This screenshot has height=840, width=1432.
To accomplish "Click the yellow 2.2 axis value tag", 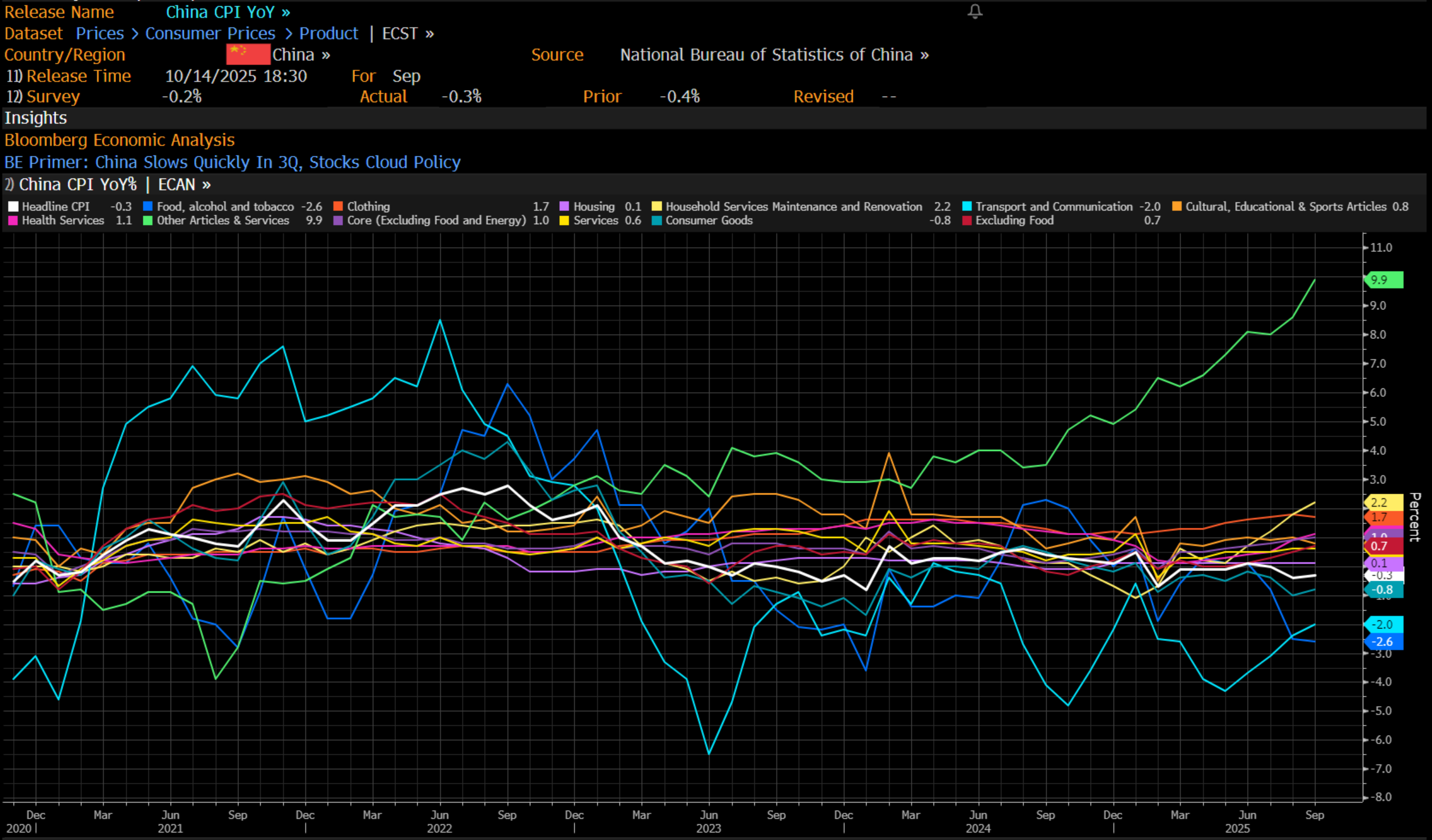I will click(1384, 502).
